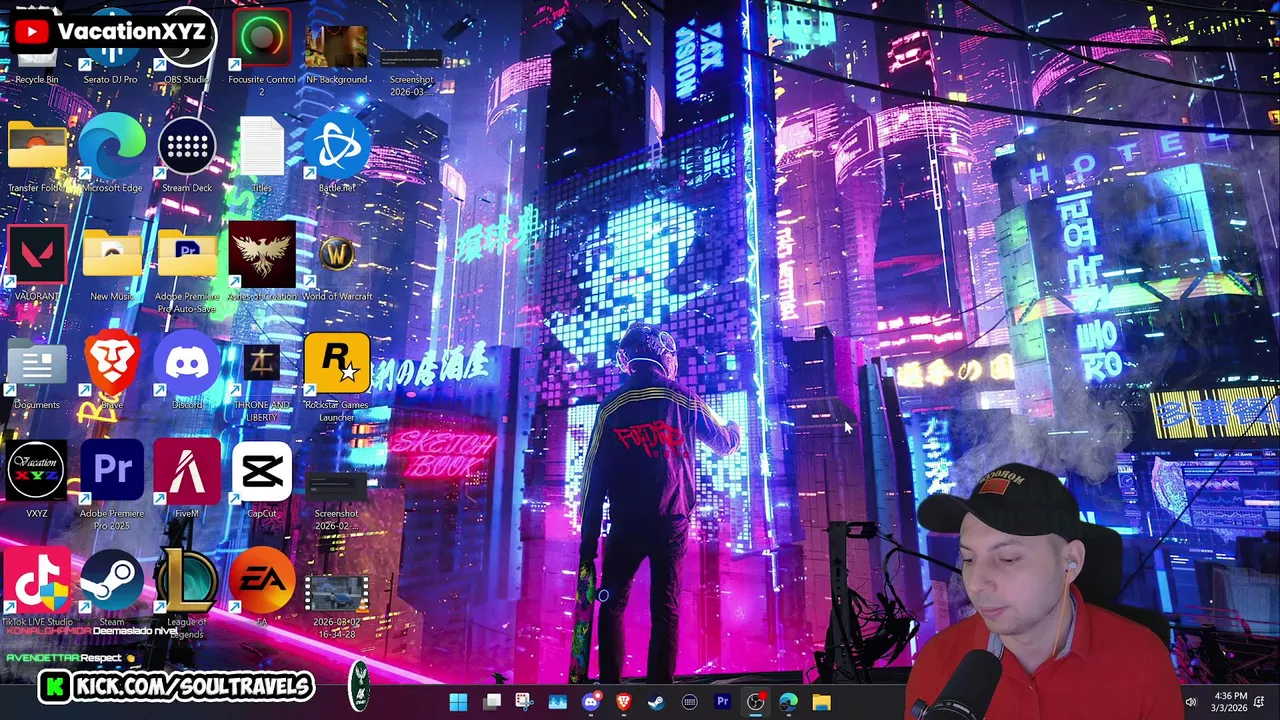The image size is (1280, 720).
Task: Switch to Premiere Pro in the taskbar
Action: (723, 702)
